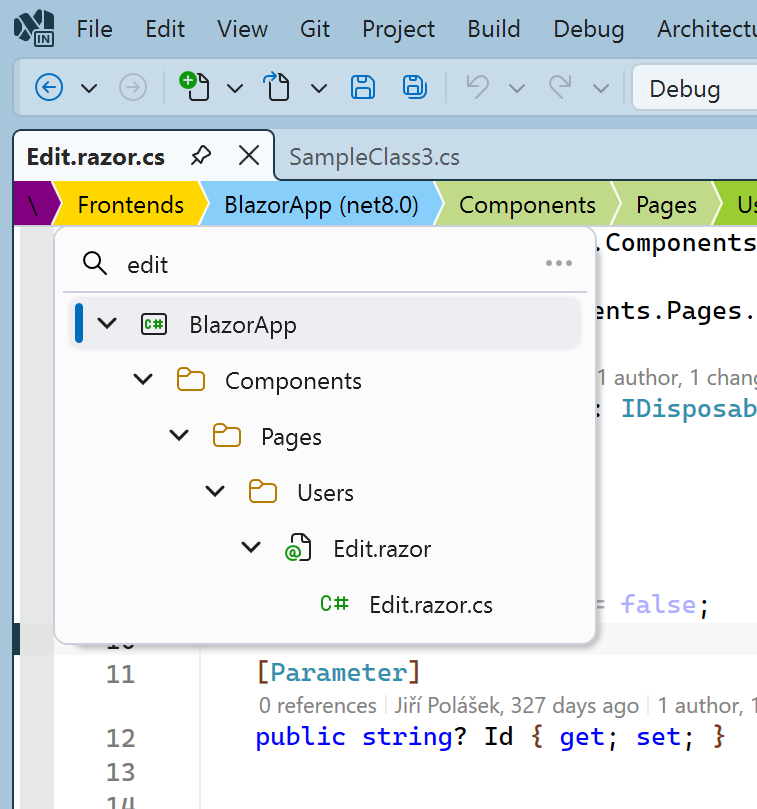Click the New Item icon

coord(195,86)
